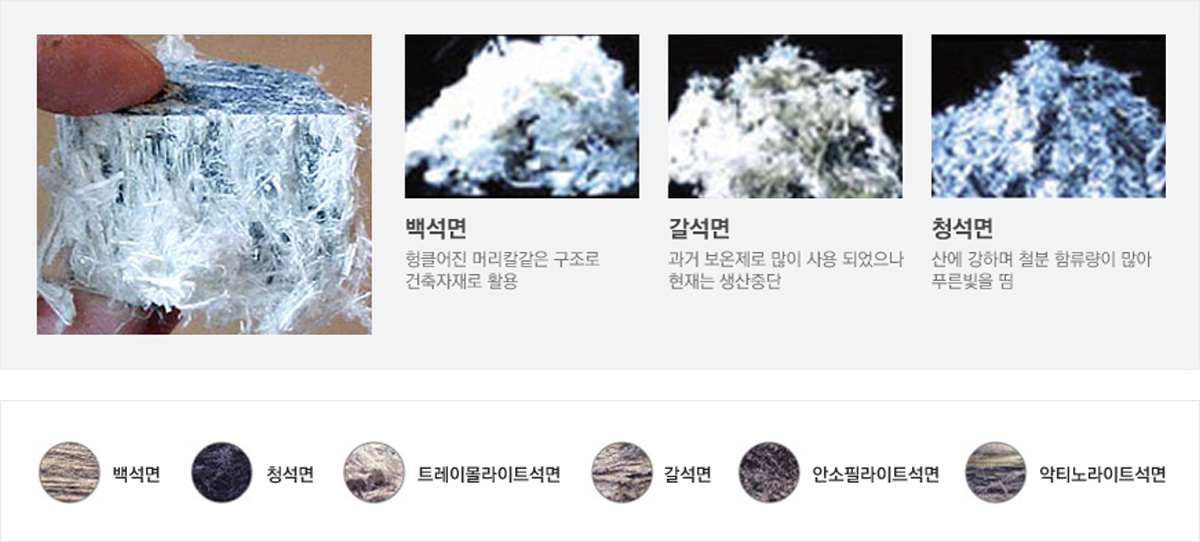
Task: Click the 백석면 circular sample icon
Action: [69, 473]
